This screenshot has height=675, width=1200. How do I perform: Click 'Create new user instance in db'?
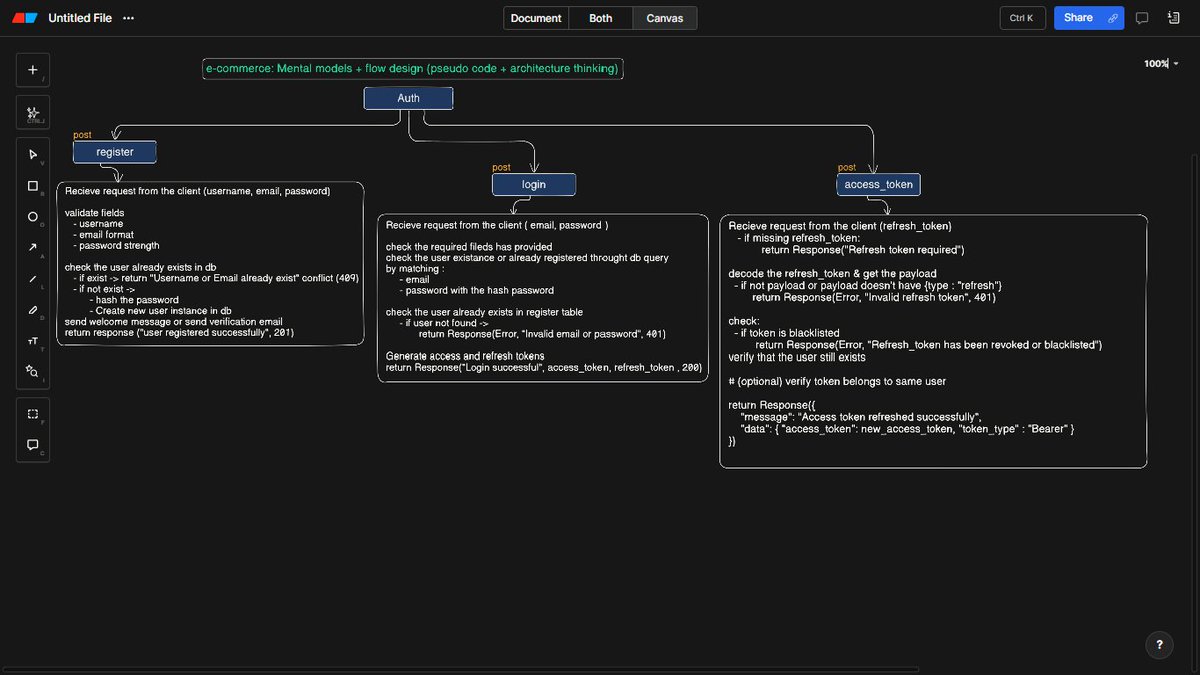160,311
